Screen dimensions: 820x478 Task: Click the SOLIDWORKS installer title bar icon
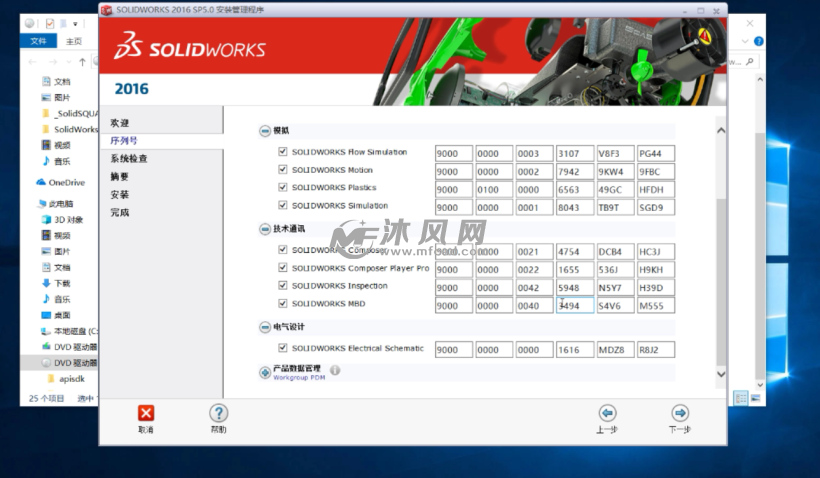(107, 10)
